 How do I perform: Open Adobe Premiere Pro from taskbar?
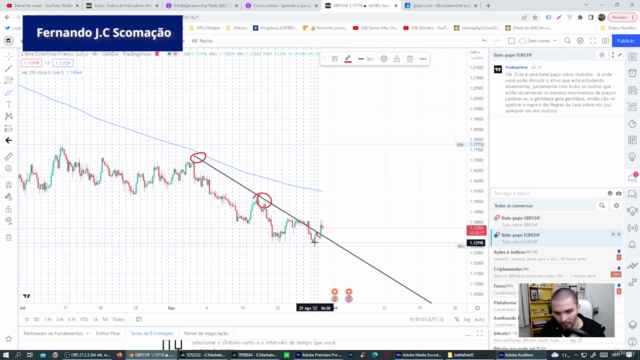click(x=319, y=355)
